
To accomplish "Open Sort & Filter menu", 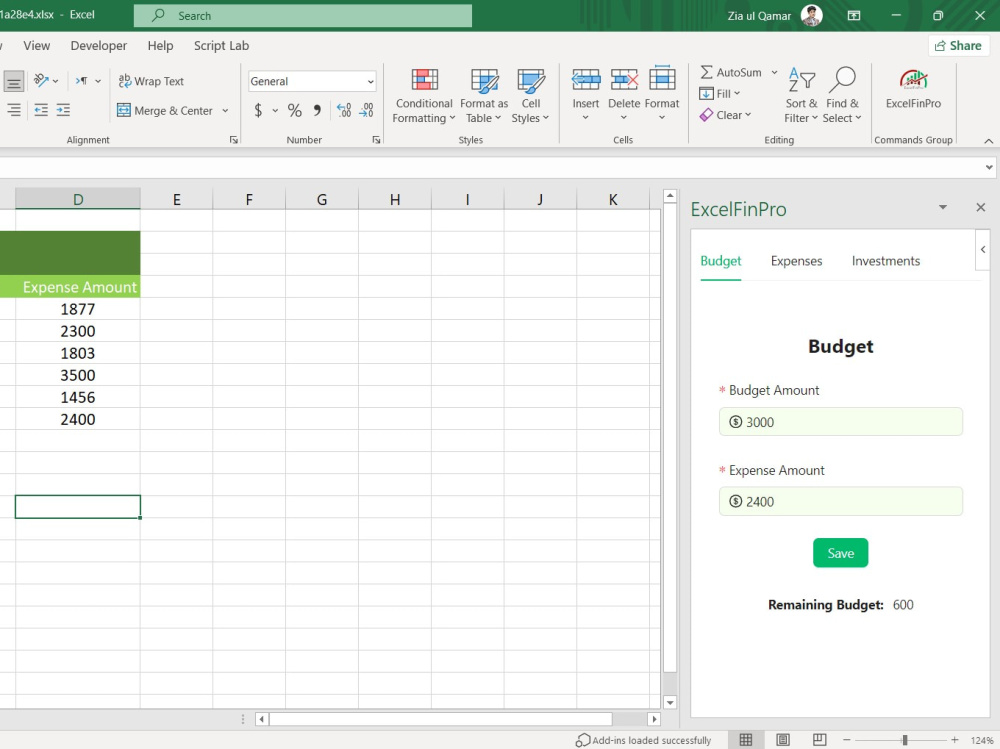I will [x=801, y=96].
